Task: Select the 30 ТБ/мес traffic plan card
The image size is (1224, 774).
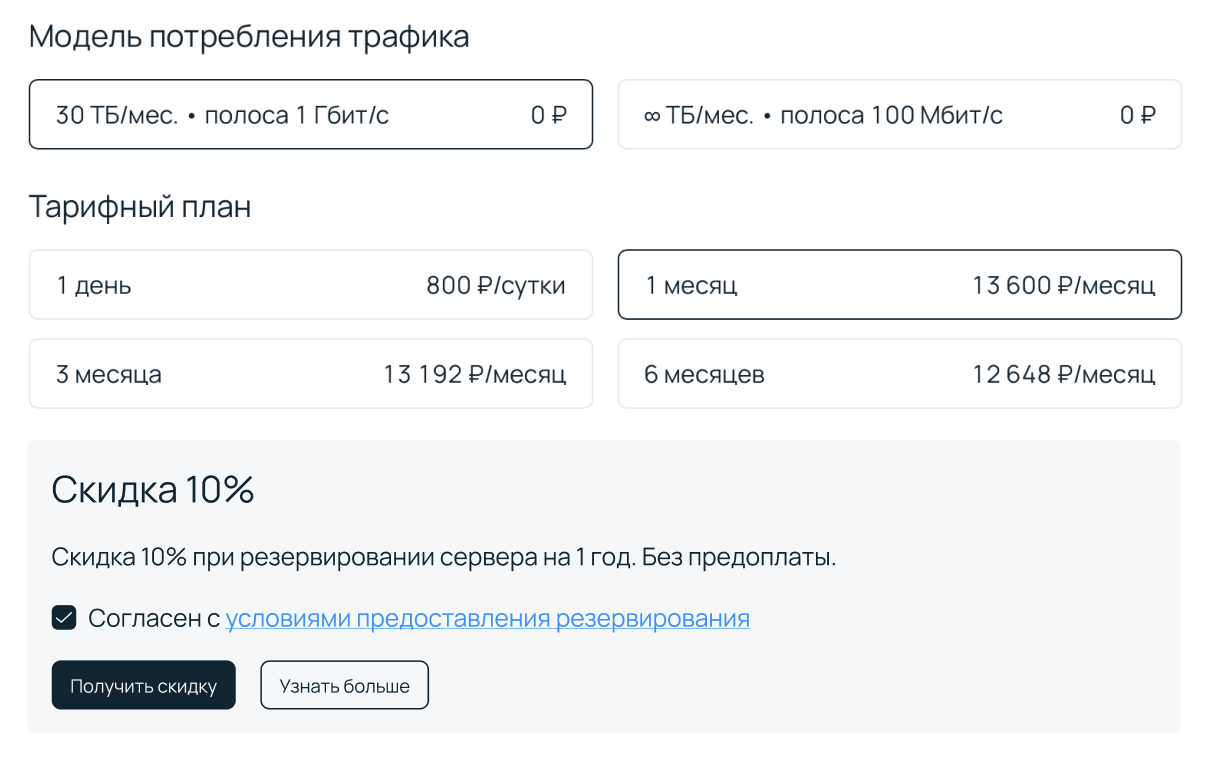Action: click(310, 114)
